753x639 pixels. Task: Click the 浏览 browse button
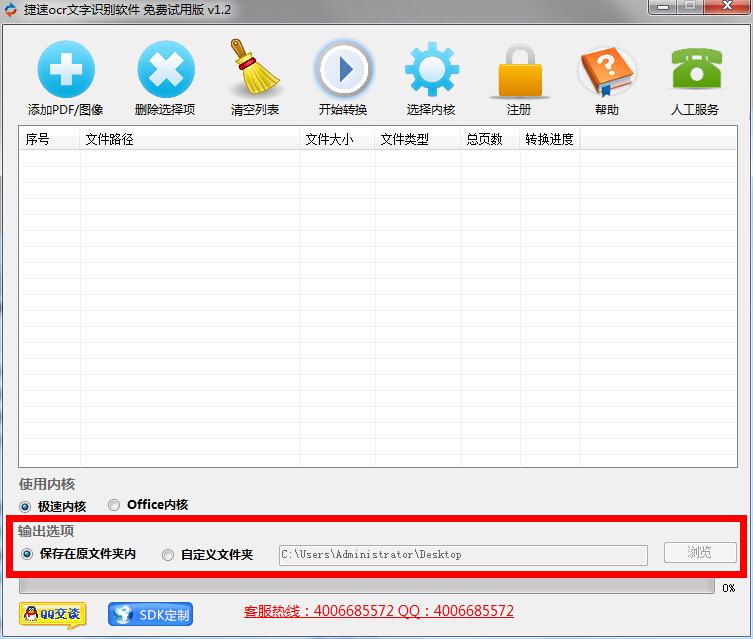pos(700,553)
